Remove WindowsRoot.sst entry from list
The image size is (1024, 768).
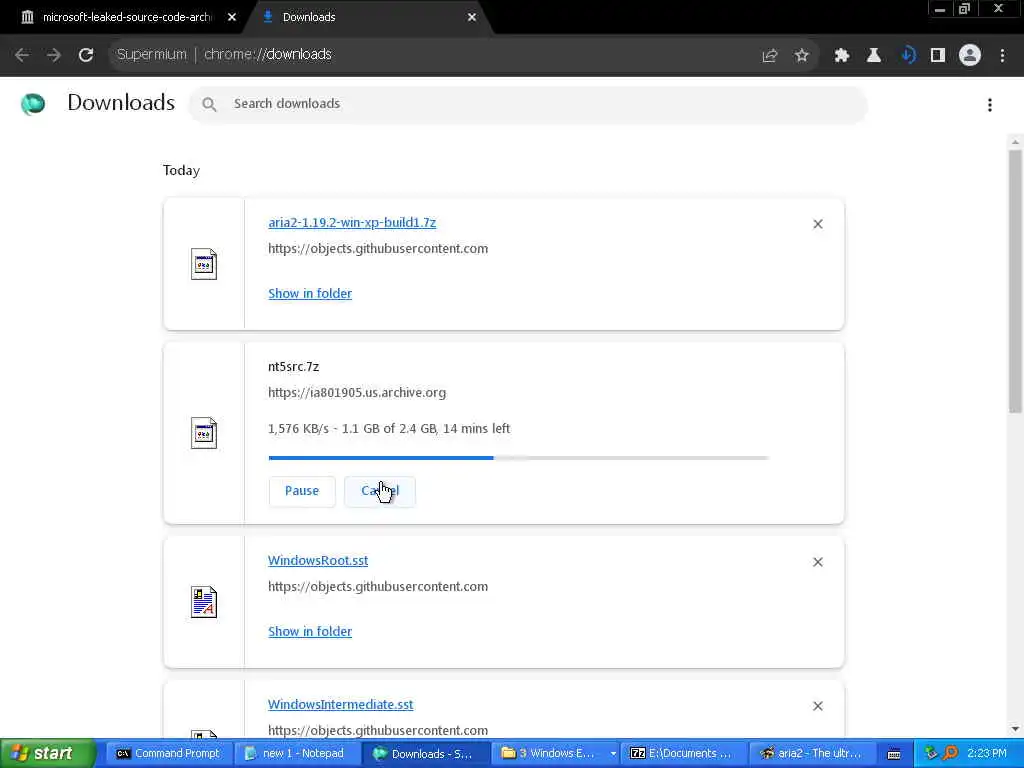(x=818, y=562)
